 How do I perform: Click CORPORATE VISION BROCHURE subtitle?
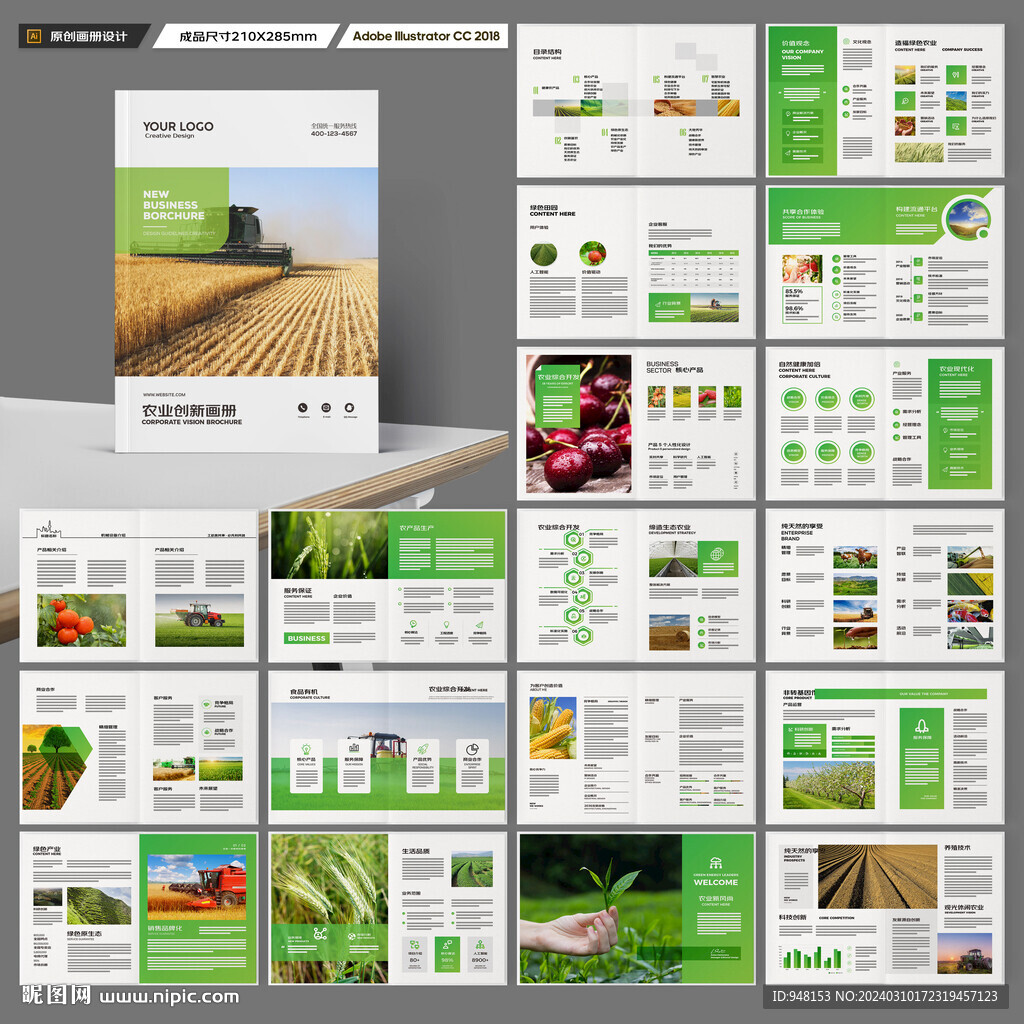click(x=192, y=422)
